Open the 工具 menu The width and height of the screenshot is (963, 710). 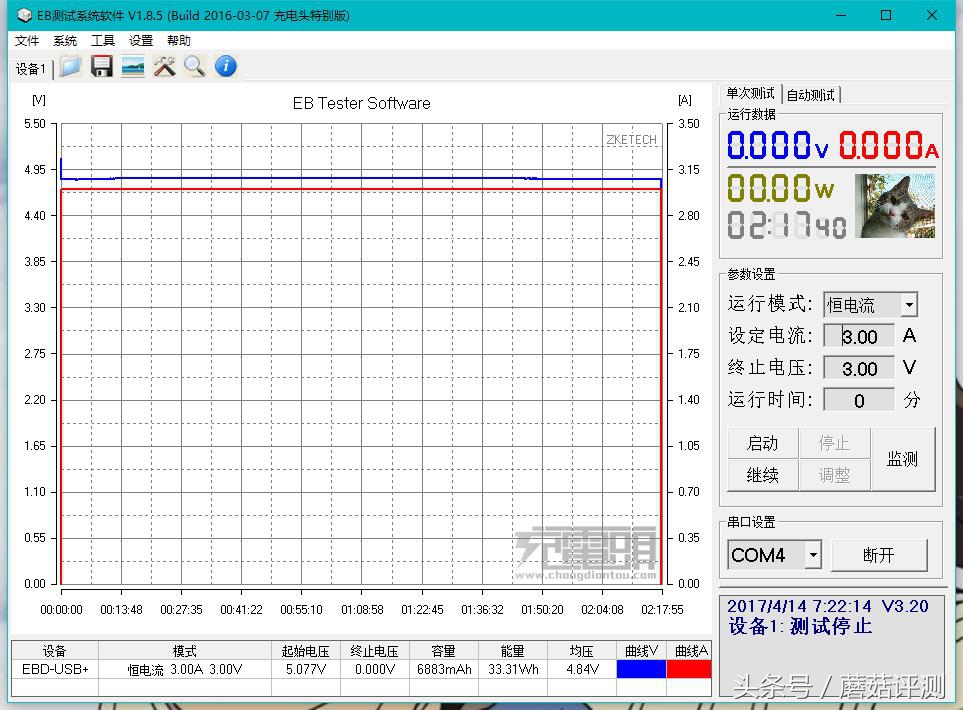(103, 41)
